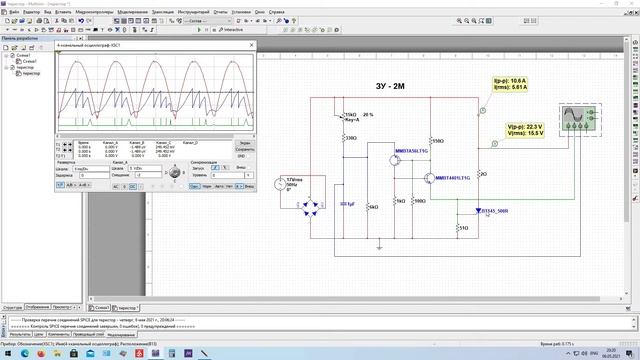Switch to the Схема1 document tab

[x=99, y=308]
